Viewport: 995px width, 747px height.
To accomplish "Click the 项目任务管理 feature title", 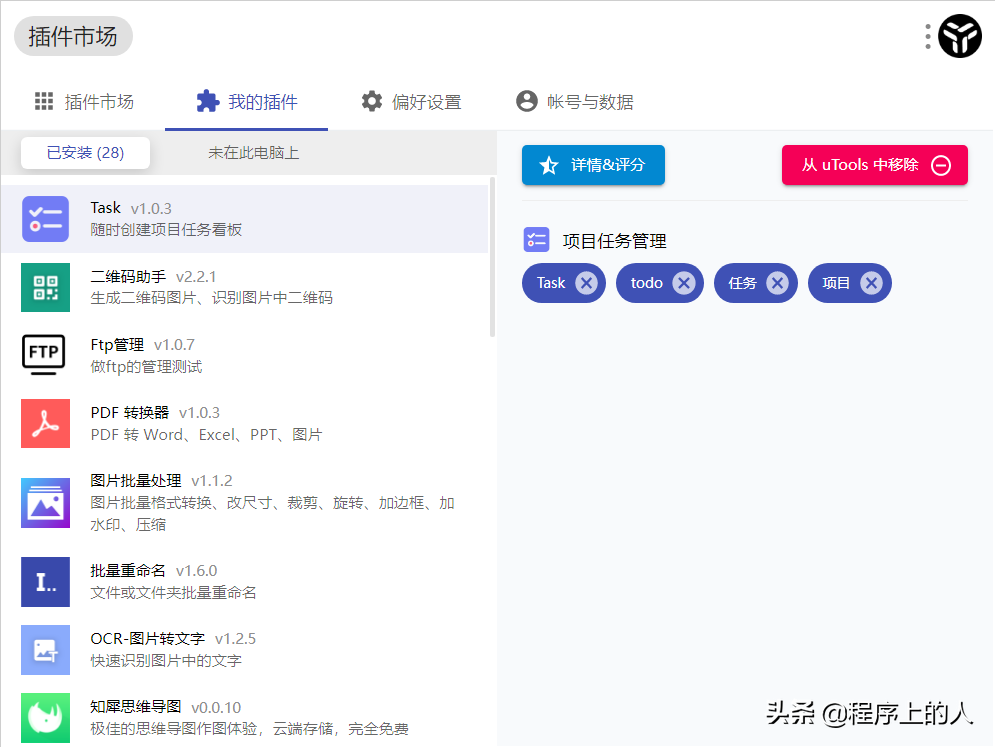I will 614,241.
